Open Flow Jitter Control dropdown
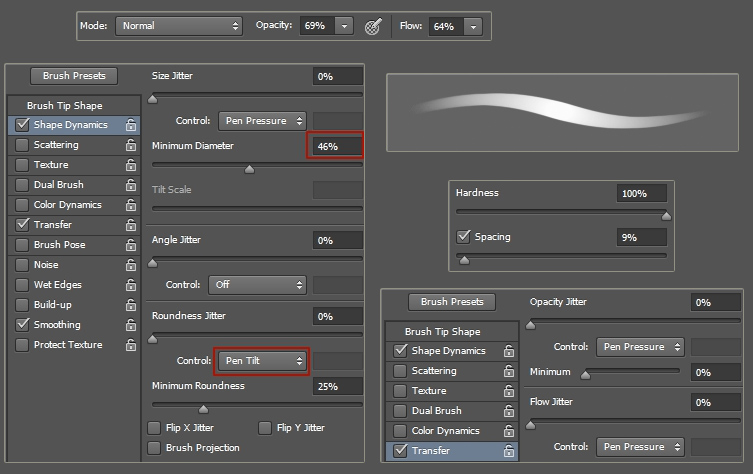Viewport: 753px width, 474px height. coord(640,447)
